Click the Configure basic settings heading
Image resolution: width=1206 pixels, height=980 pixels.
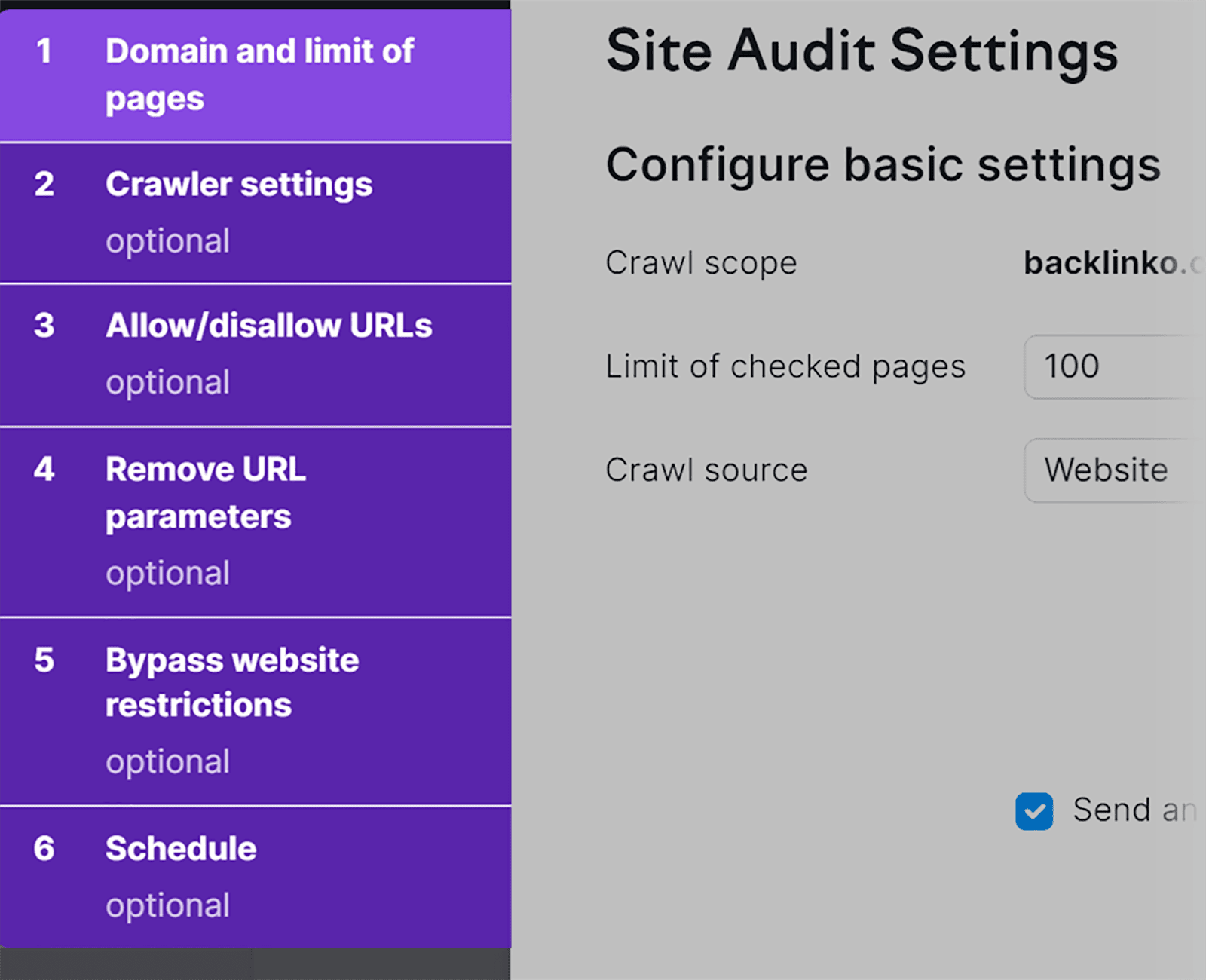click(883, 165)
